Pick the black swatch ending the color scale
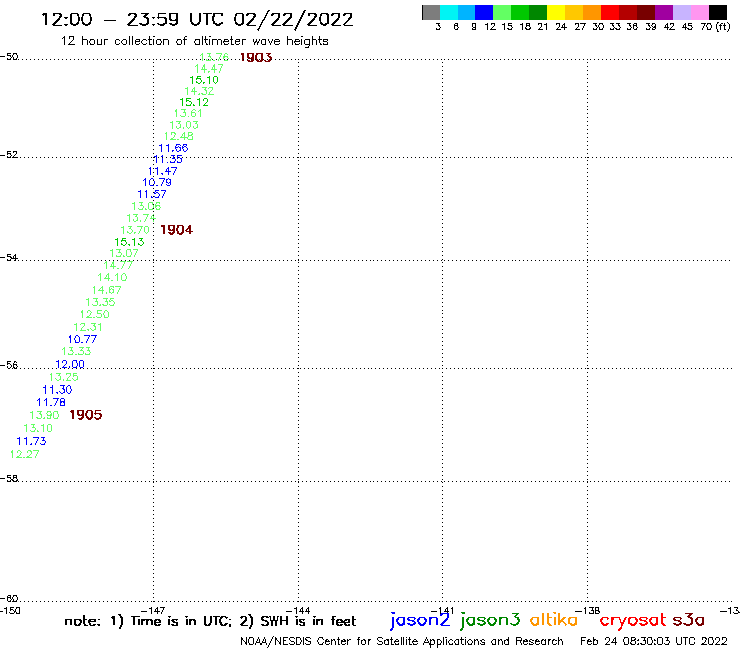This screenshot has height=650, width=740. click(x=718, y=12)
